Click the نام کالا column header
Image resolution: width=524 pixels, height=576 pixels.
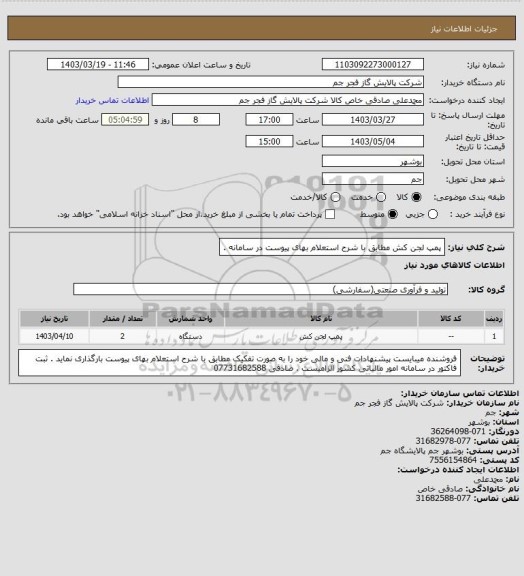pos(321,318)
